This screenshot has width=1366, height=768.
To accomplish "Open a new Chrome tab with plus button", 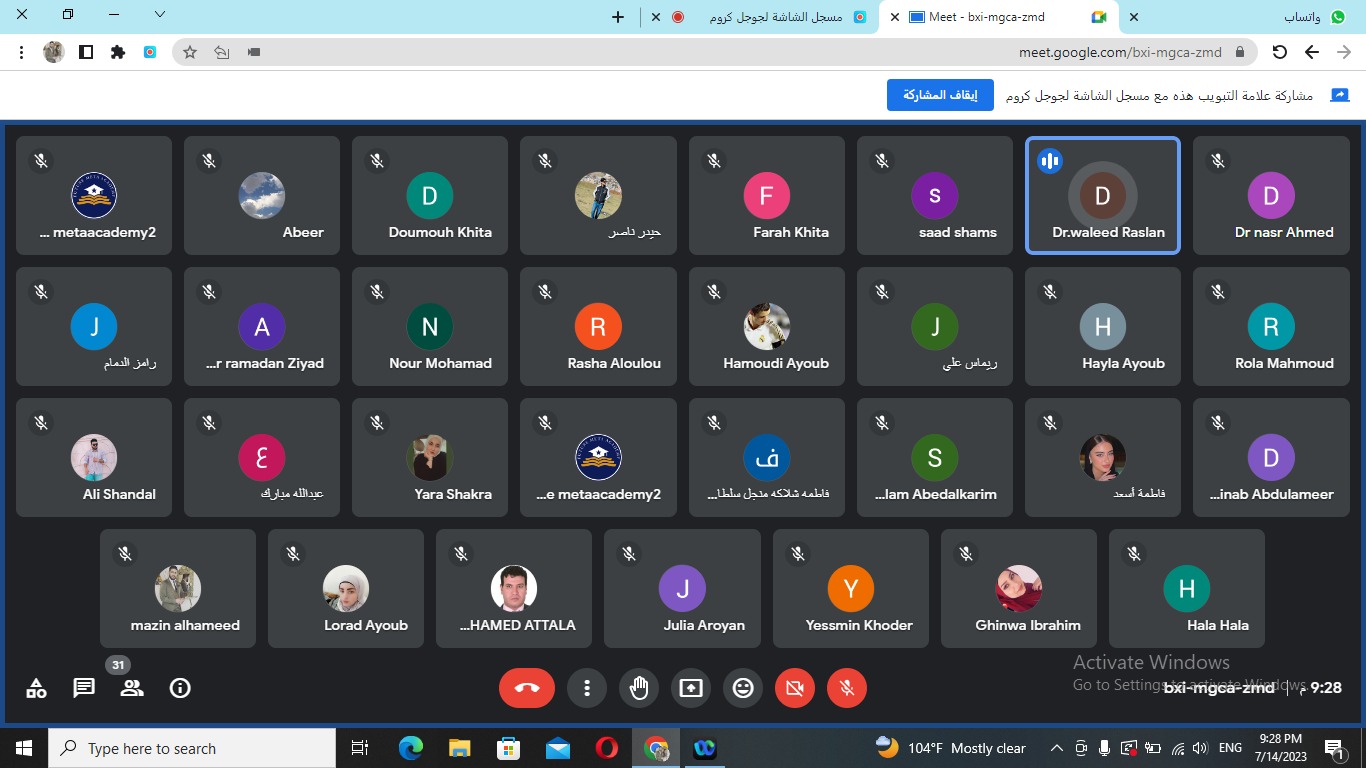I will click(x=618, y=17).
